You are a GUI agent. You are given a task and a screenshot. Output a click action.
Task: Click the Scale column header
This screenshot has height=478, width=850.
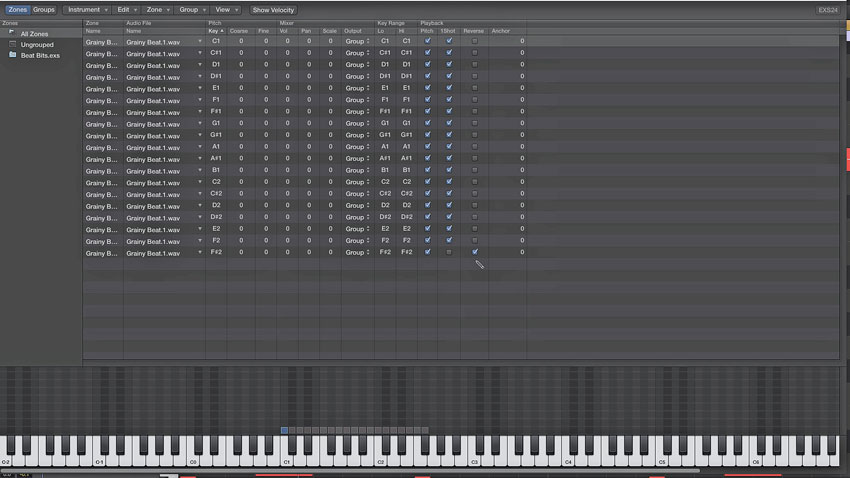(x=329, y=31)
